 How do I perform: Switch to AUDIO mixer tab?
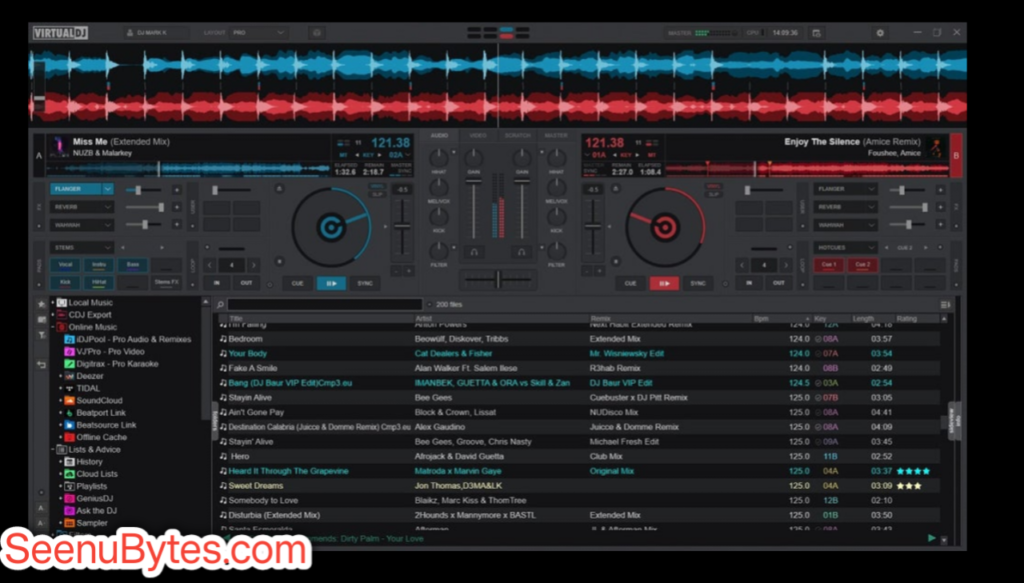pyautogui.click(x=440, y=135)
